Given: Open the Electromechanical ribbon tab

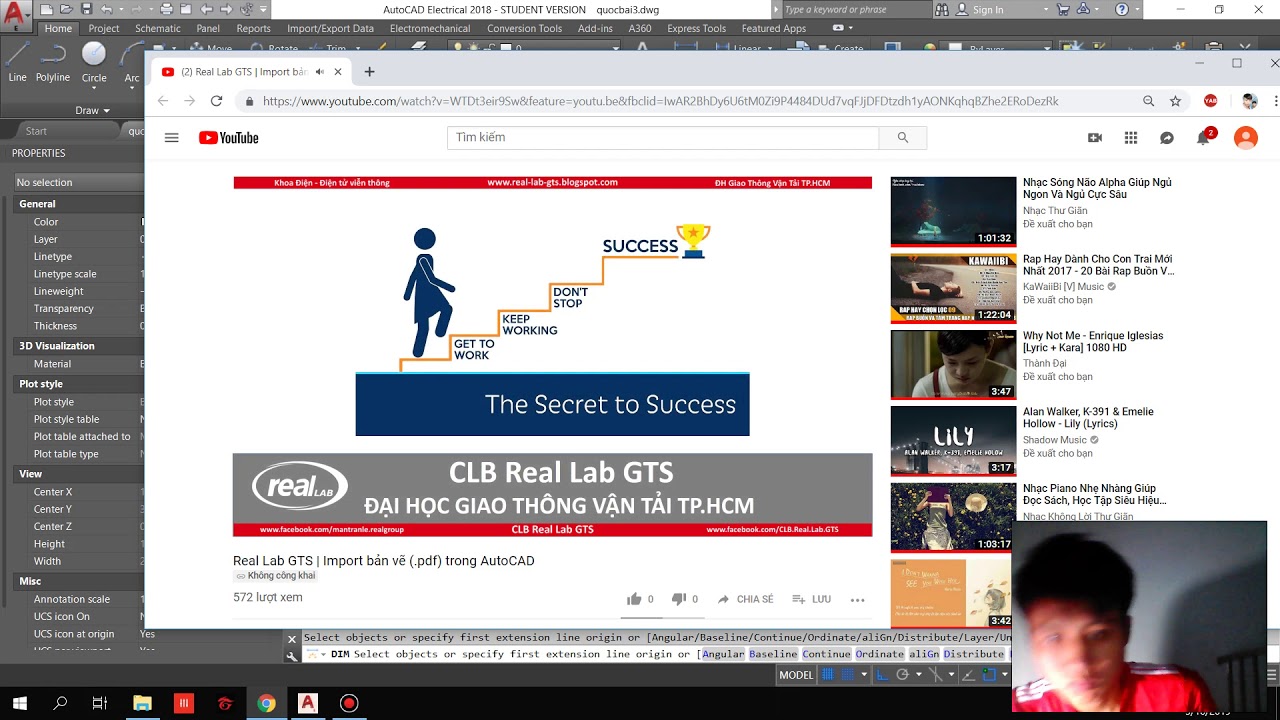Looking at the screenshot, I should [x=430, y=28].
